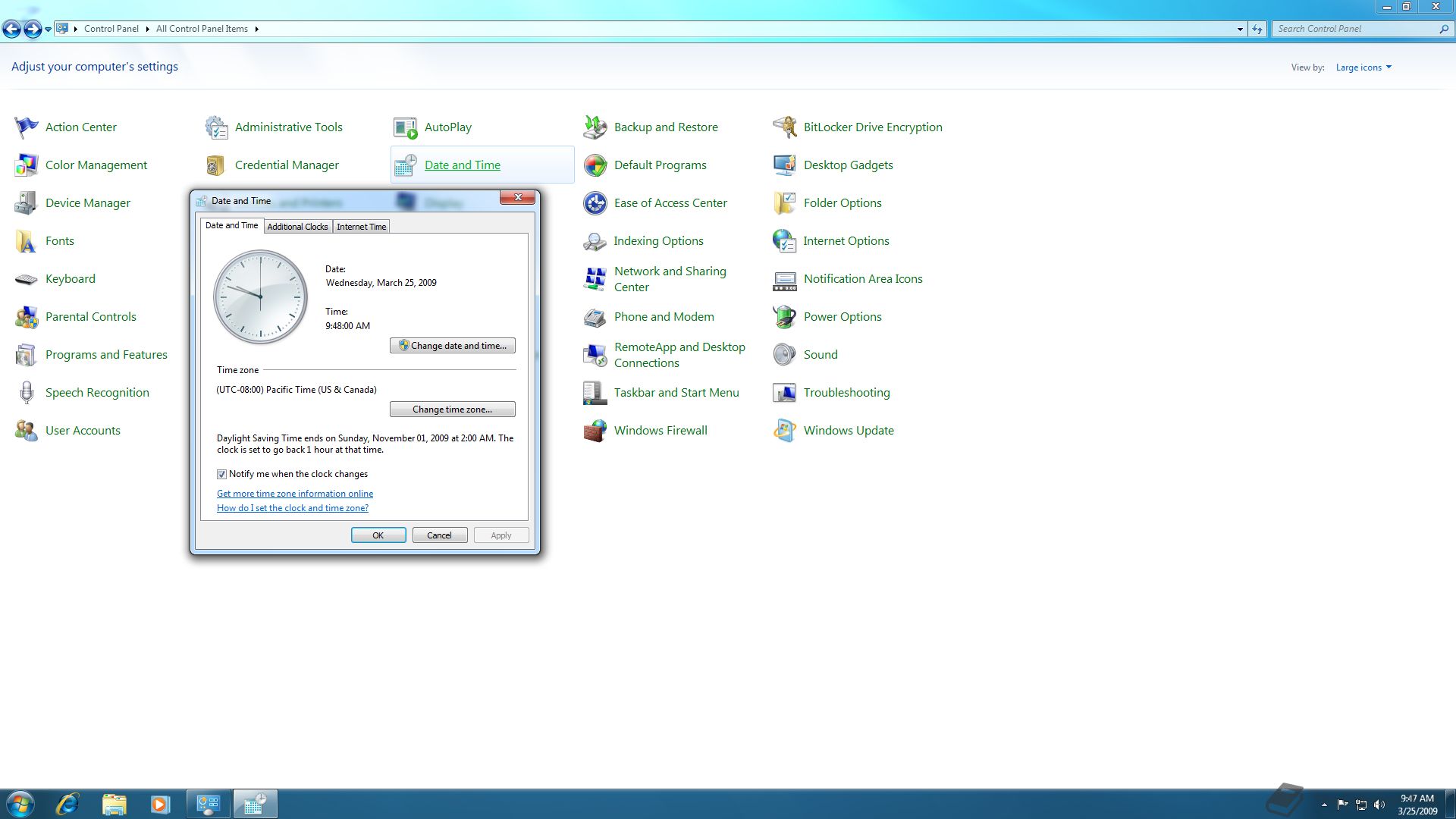The width and height of the screenshot is (1456, 819).
Task: Go back with the Back arrow button
Action: click(x=11, y=29)
